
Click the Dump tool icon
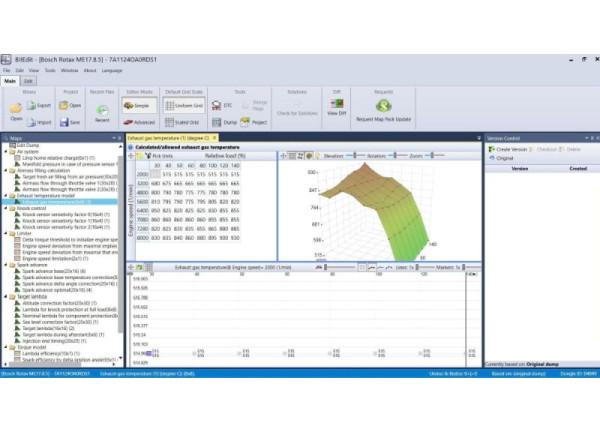pos(222,122)
